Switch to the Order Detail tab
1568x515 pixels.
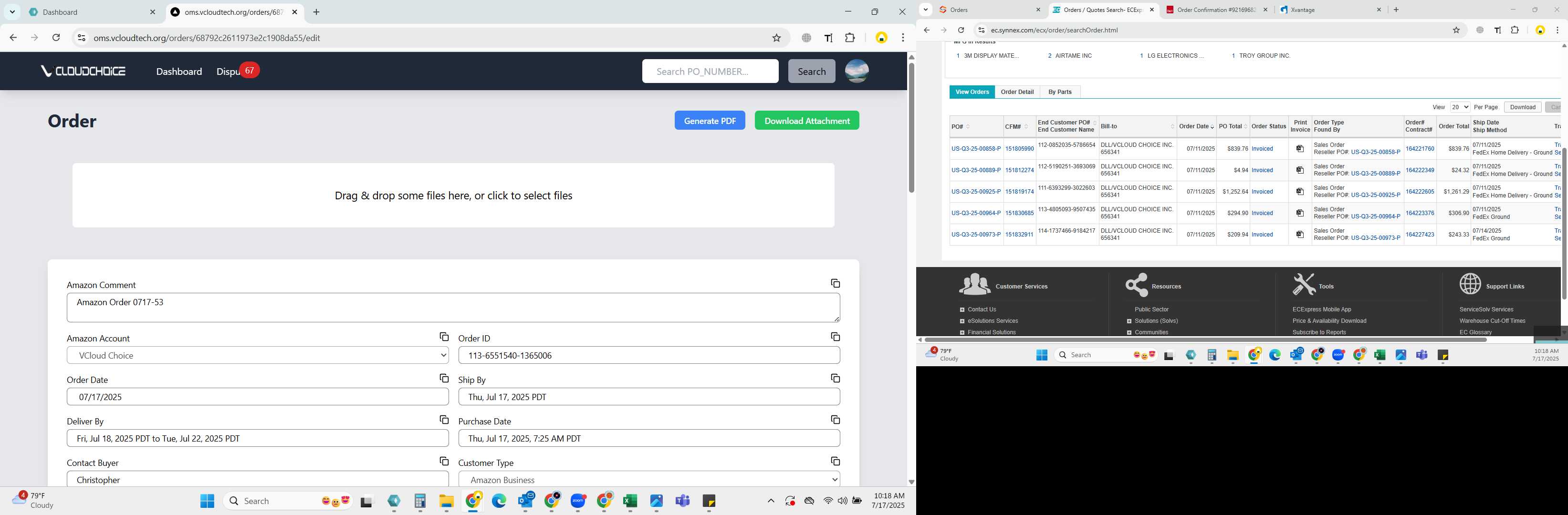pyautogui.click(x=1016, y=92)
